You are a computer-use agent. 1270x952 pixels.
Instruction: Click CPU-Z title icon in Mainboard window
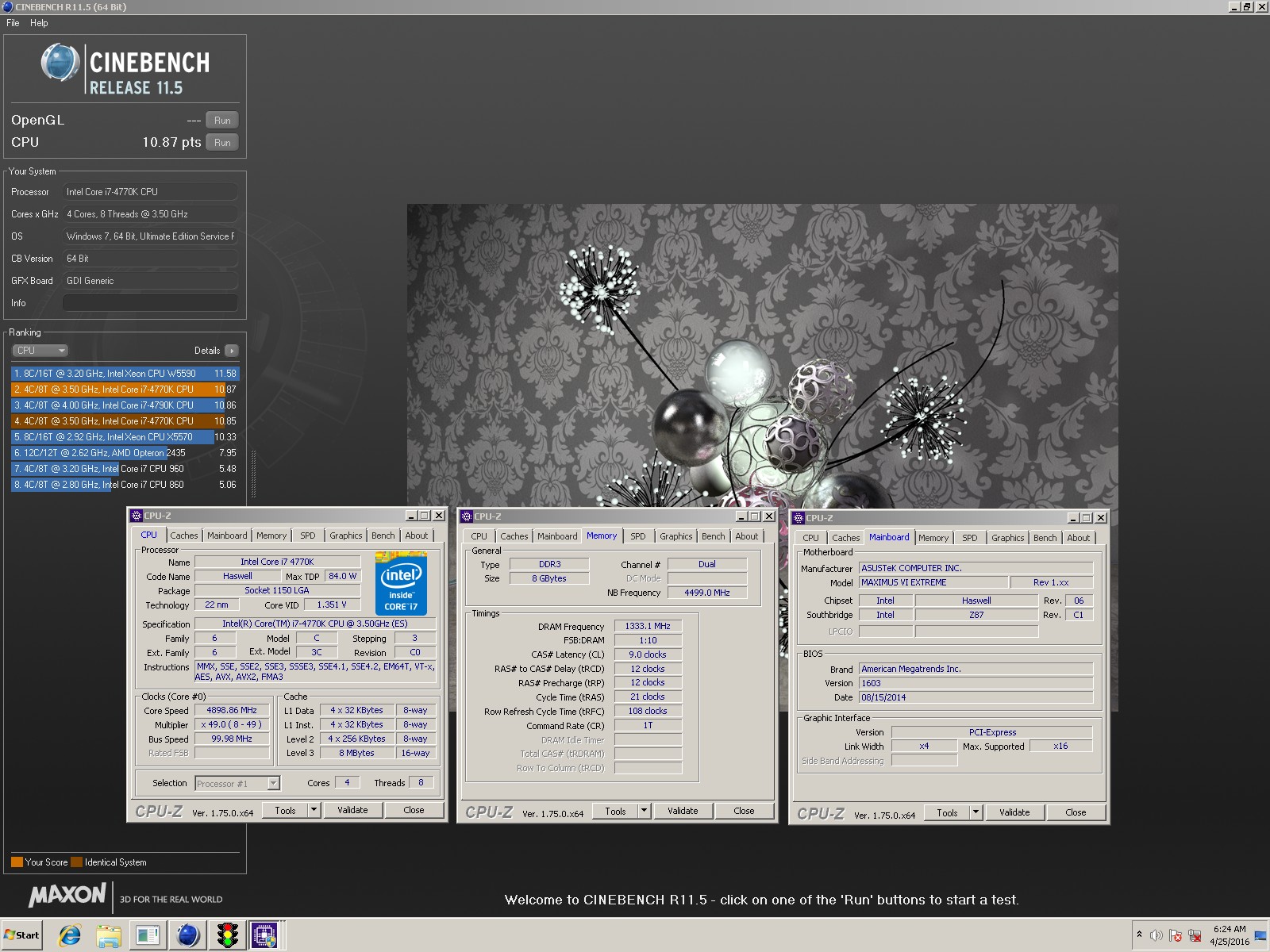point(799,518)
